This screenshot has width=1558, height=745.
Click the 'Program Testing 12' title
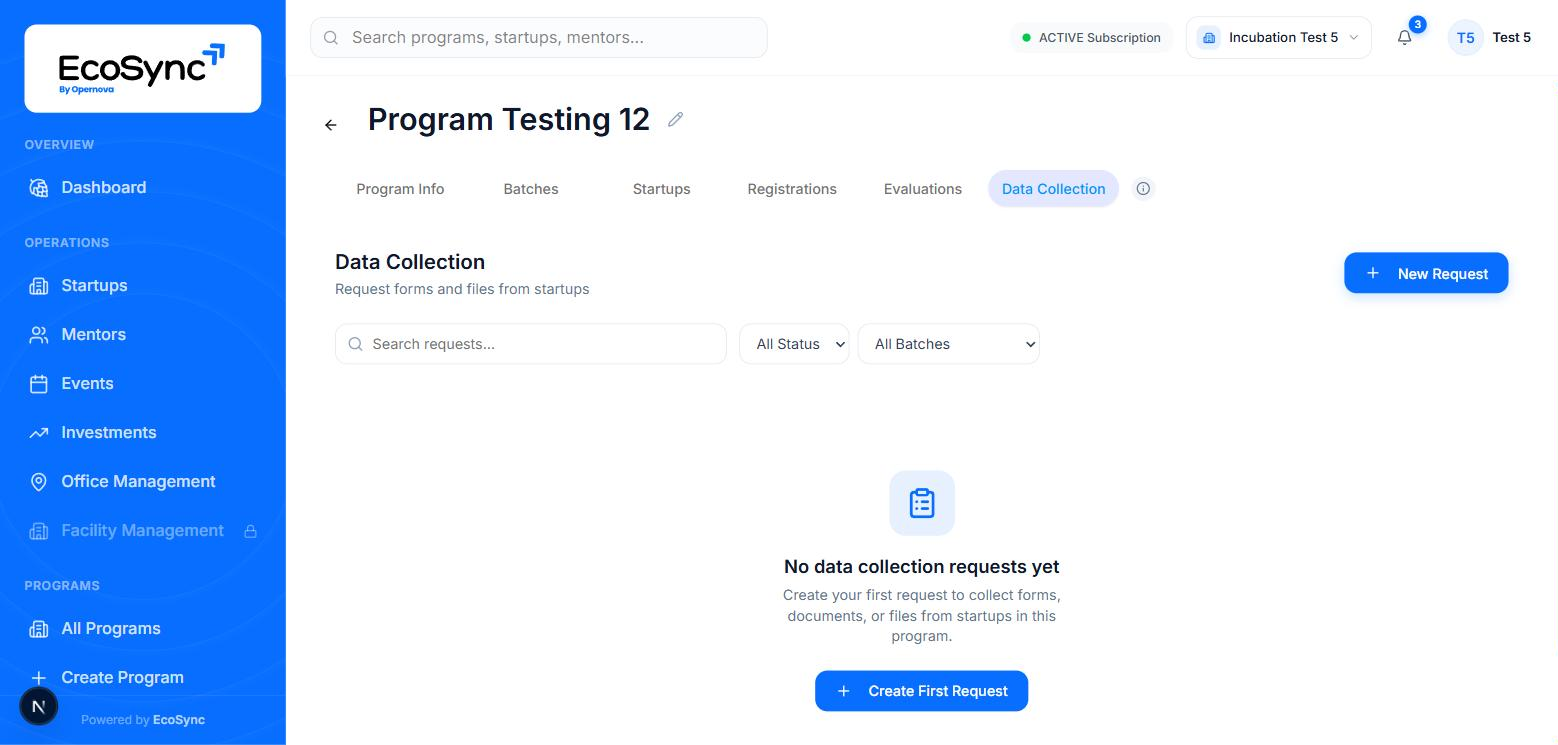509,120
